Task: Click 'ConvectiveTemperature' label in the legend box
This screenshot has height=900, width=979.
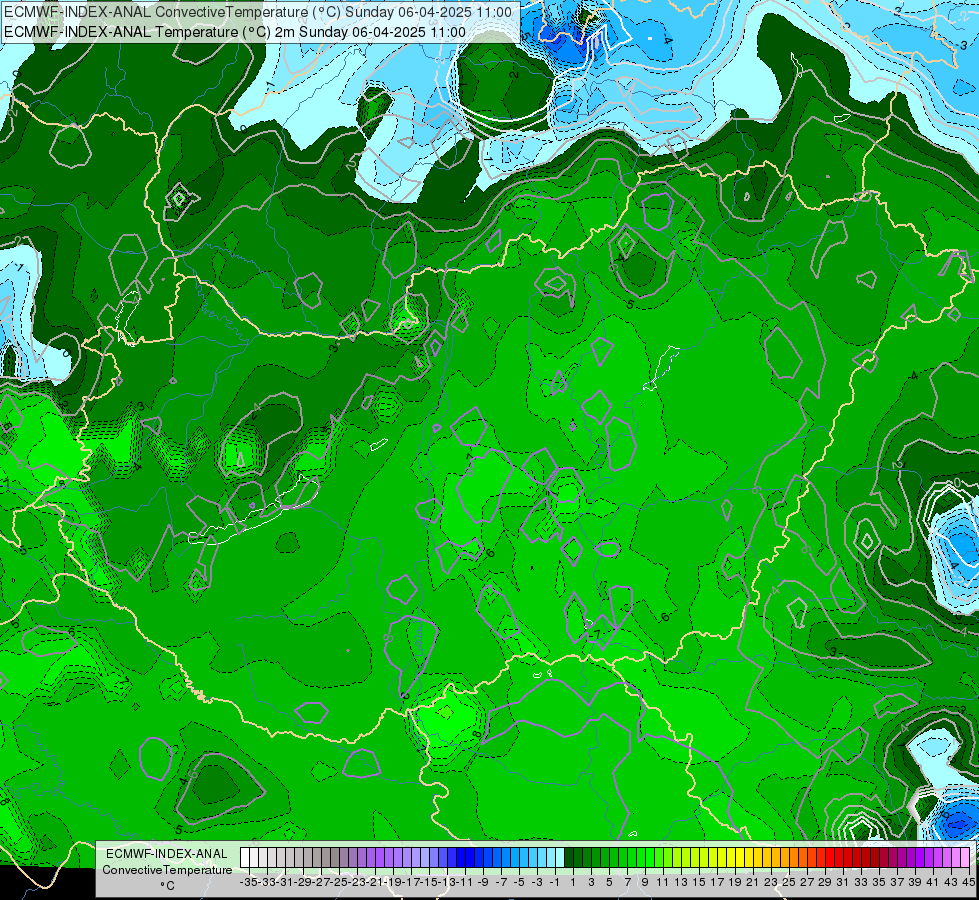Action: pos(167,870)
